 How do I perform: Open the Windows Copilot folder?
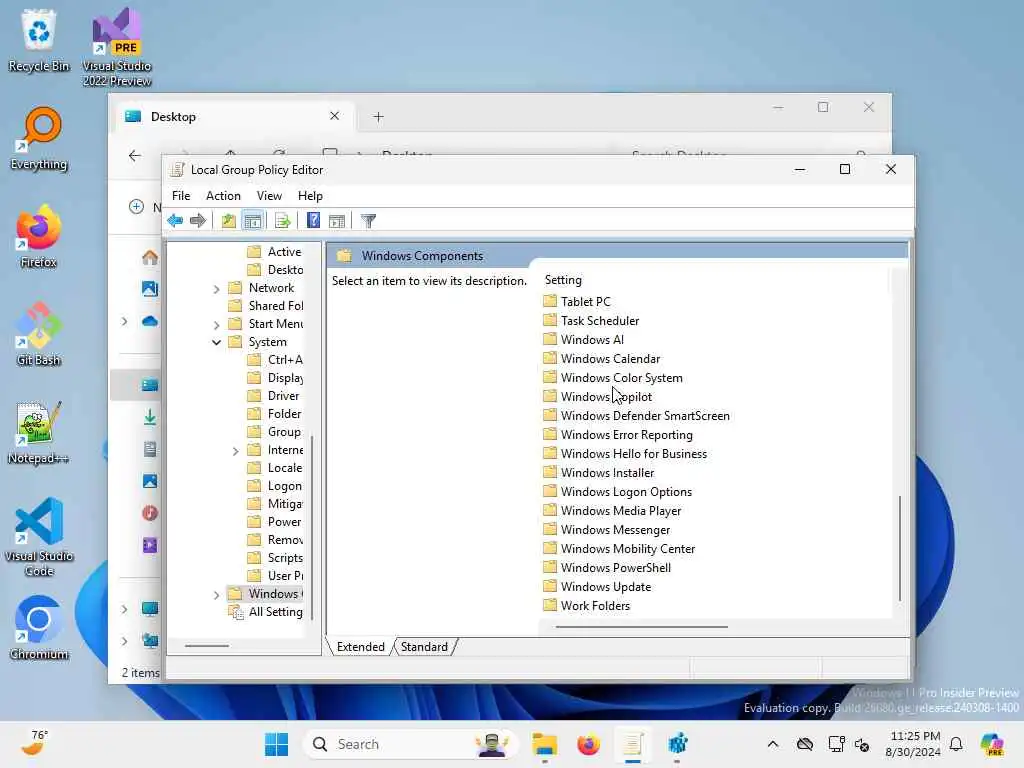[598, 396]
